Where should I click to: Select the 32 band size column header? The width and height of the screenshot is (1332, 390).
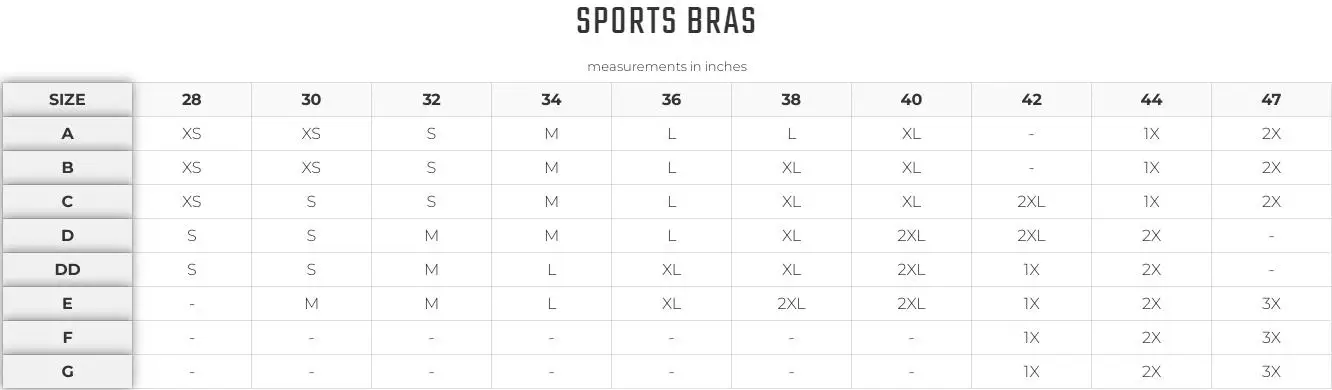pos(431,99)
